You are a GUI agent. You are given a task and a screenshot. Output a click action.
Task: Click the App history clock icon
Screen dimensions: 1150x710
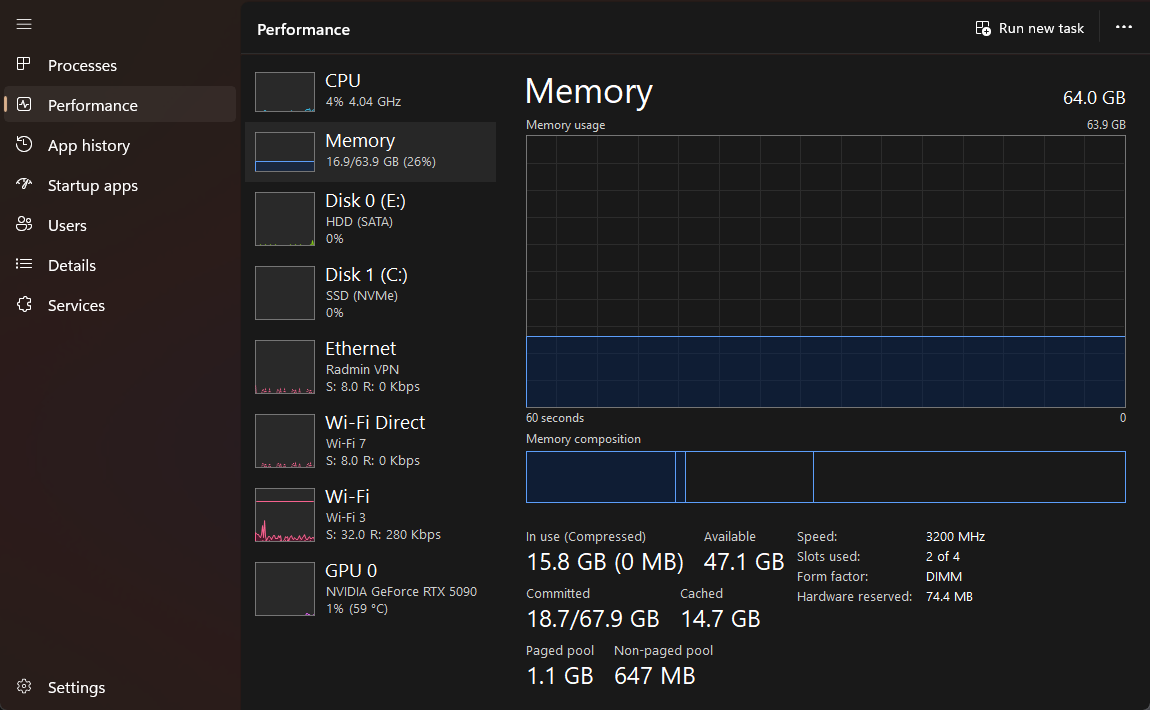coord(24,144)
